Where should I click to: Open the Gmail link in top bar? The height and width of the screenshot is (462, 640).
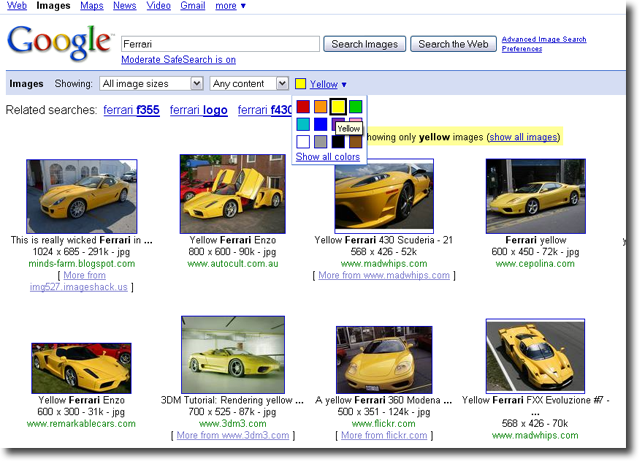point(193,6)
